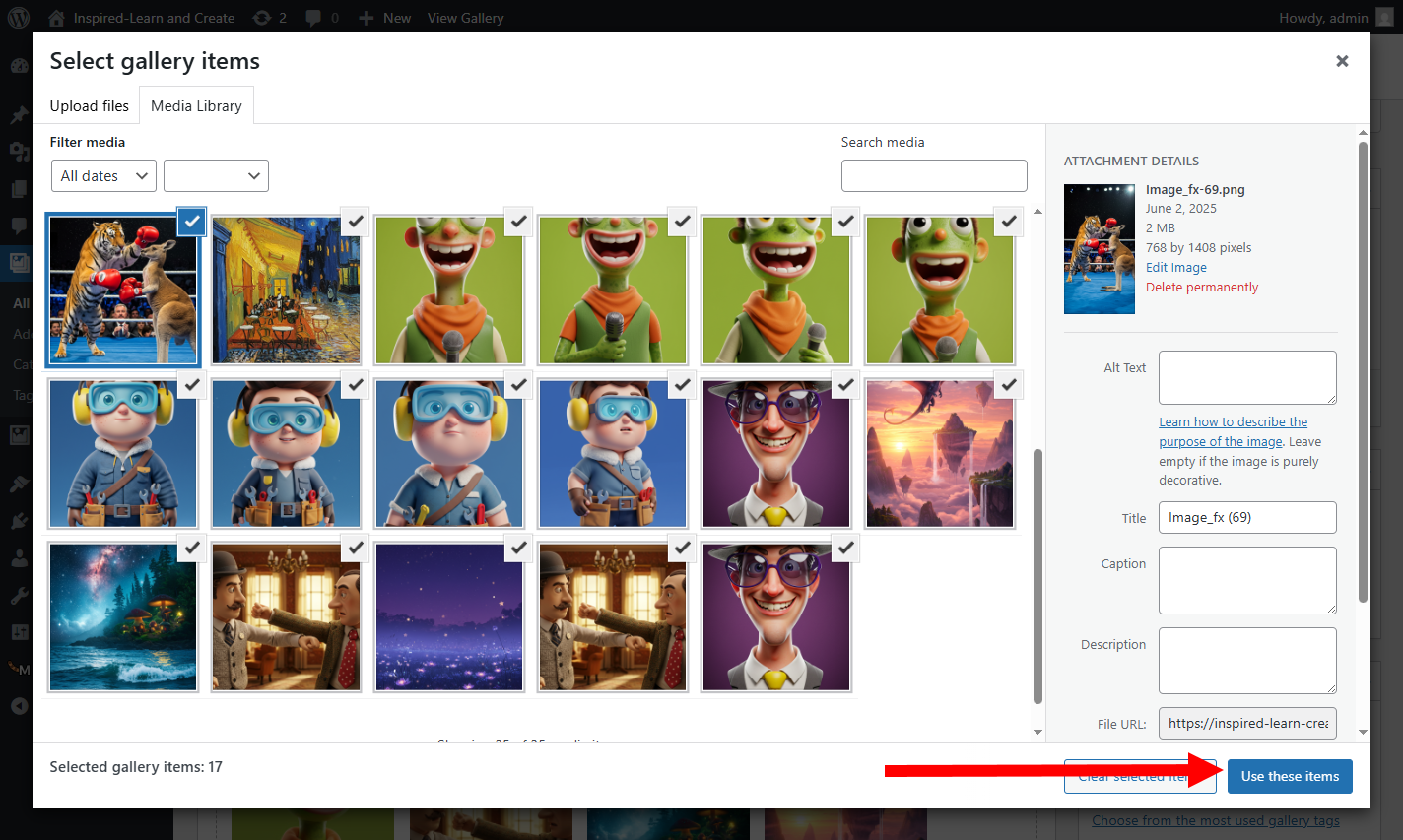Click the Image_fx-69.png file name
The height and width of the screenshot is (840, 1403).
1195,189
